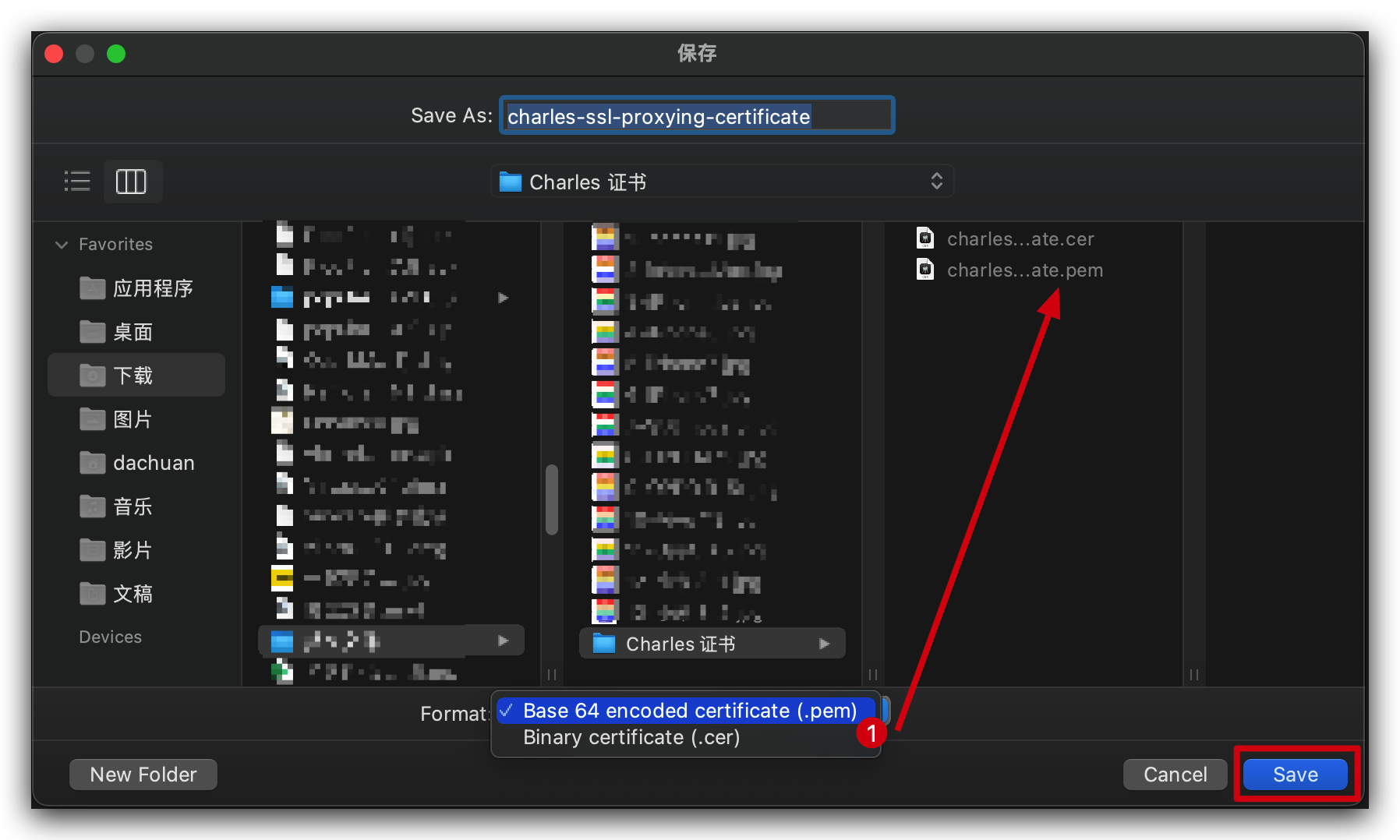The width and height of the screenshot is (1400, 840).
Task: Click the charles...ate.pem certificate file icon
Action: pos(925,269)
